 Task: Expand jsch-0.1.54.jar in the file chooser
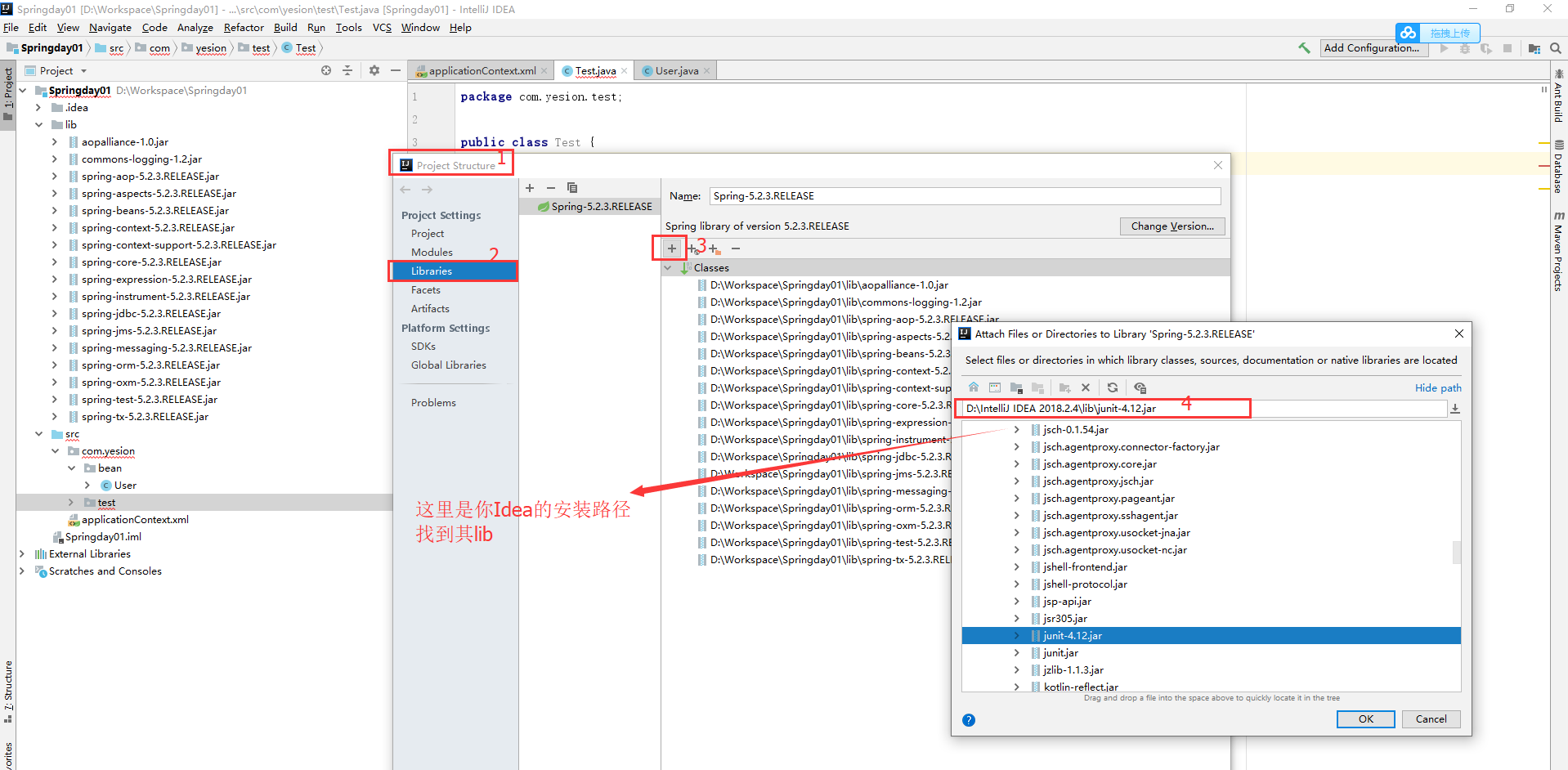coord(1016,429)
